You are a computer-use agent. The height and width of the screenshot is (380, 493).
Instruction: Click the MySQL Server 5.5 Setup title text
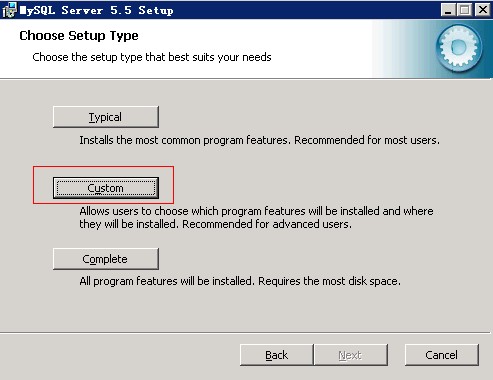(96, 10)
